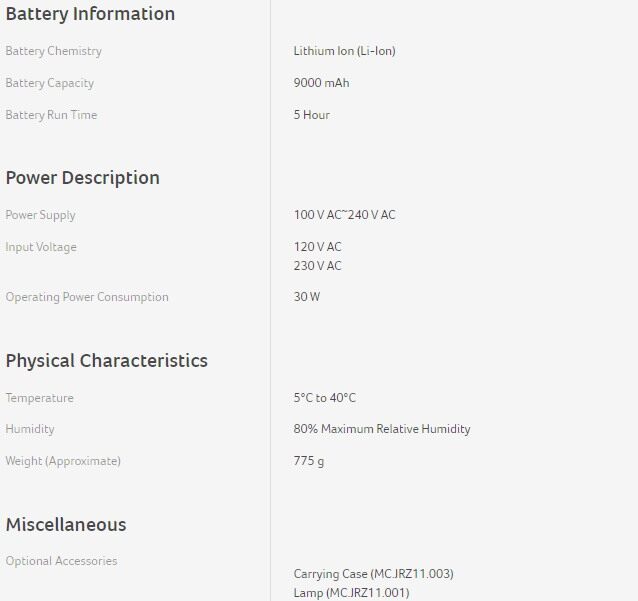Screen dimensions: 638x601
Task: Click the 9000 mAh capacity value
Action: [x=321, y=83]
